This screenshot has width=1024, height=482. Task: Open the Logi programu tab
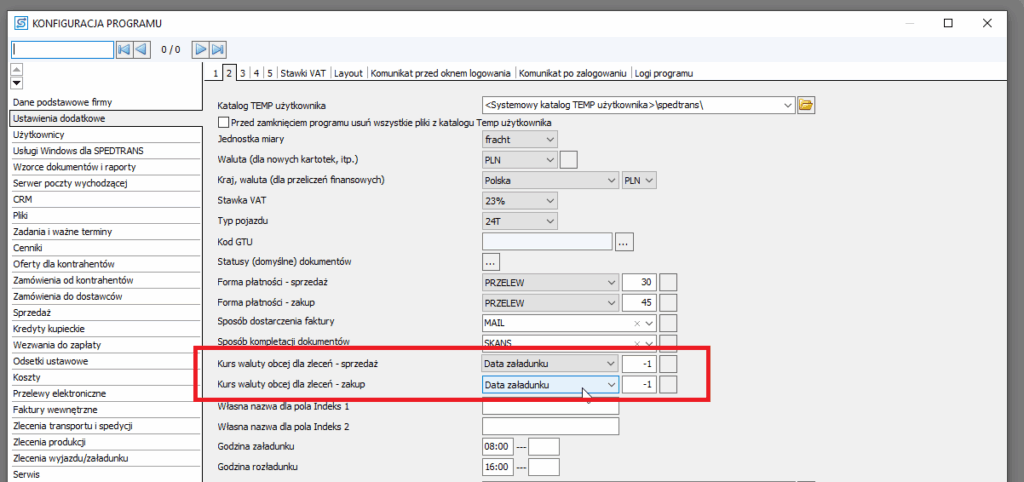coord(662,73)
